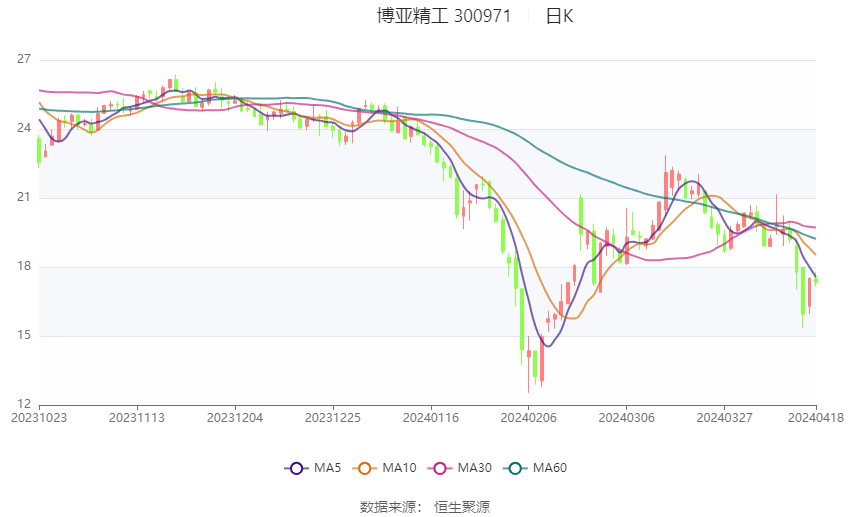Click the MA60 legend text label
The width and height of the screenshot is (850, 517).
550,468
